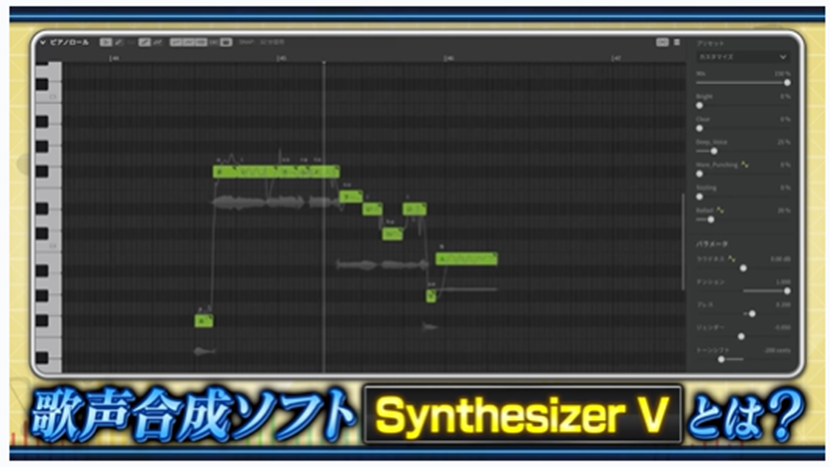Click the panel button left of hamburger menu
Image resolution: width=830 pixels, height=467 pixels.
point(662,42)
